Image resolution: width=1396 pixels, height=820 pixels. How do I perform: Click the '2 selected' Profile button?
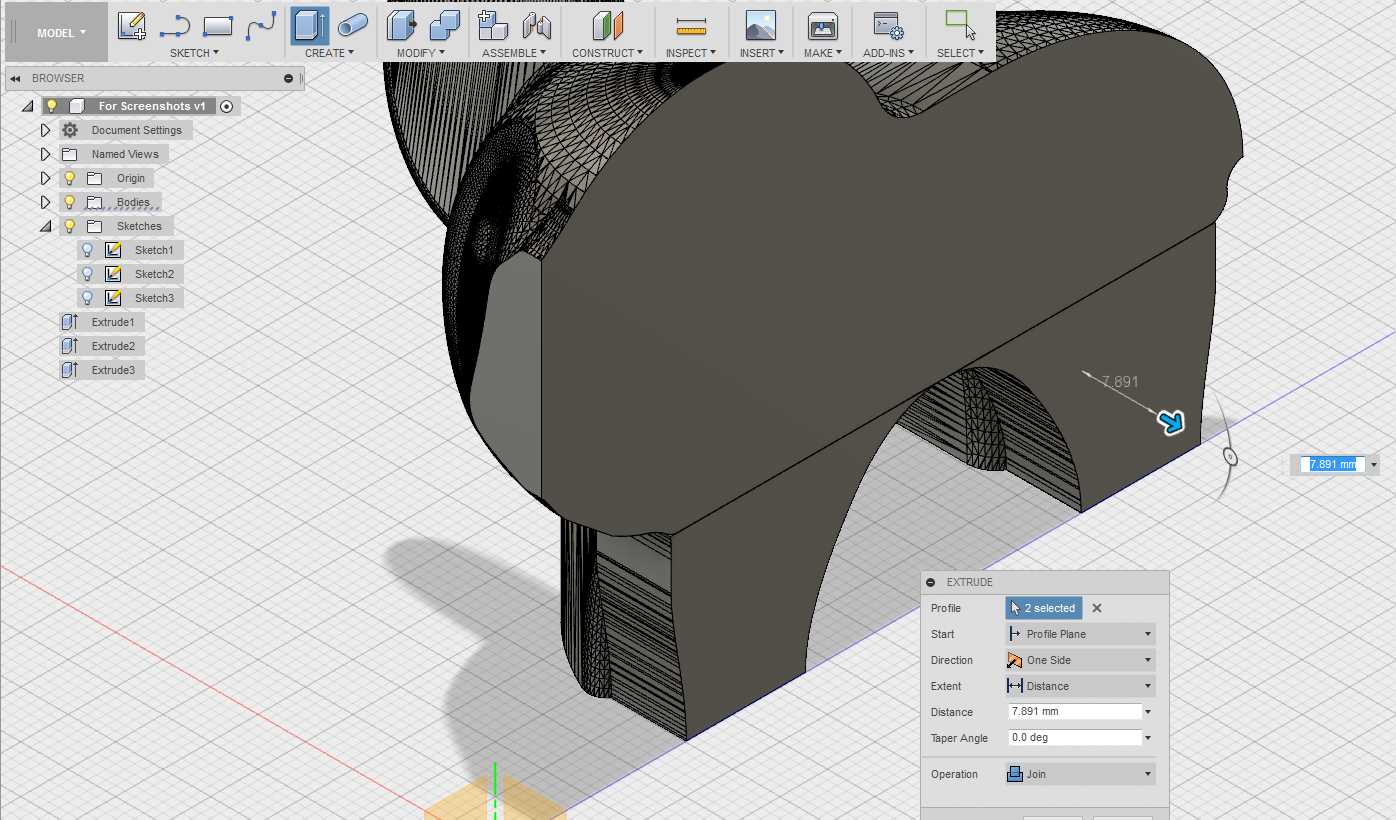[1044, 608]
